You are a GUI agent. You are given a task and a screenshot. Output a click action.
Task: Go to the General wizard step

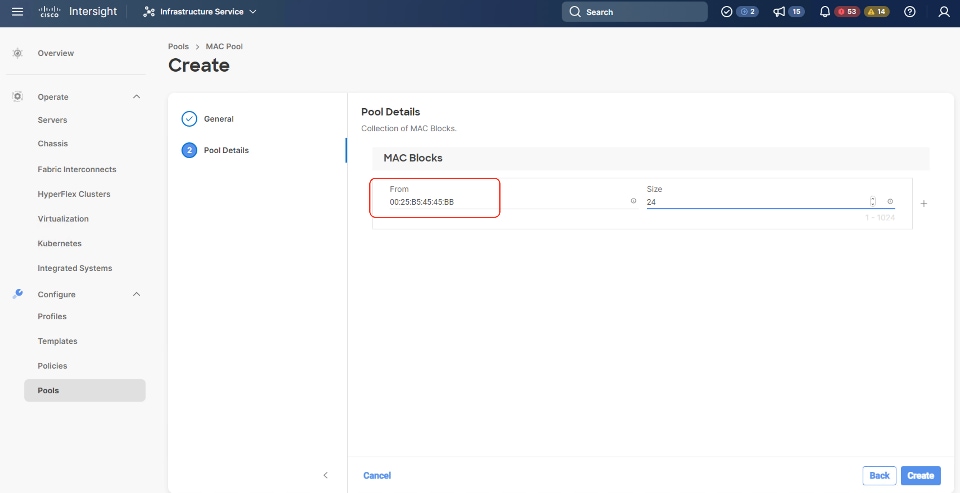[x=219, y=119]
